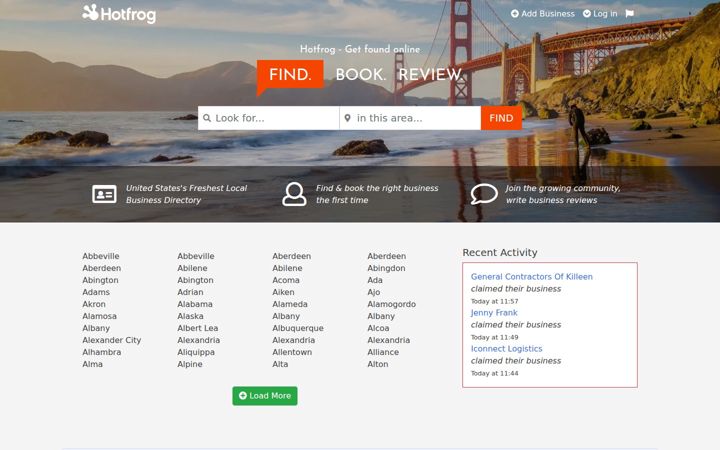The image size is (720, 450).
Task: Open the Alpine city link
Action: [190, 364]
